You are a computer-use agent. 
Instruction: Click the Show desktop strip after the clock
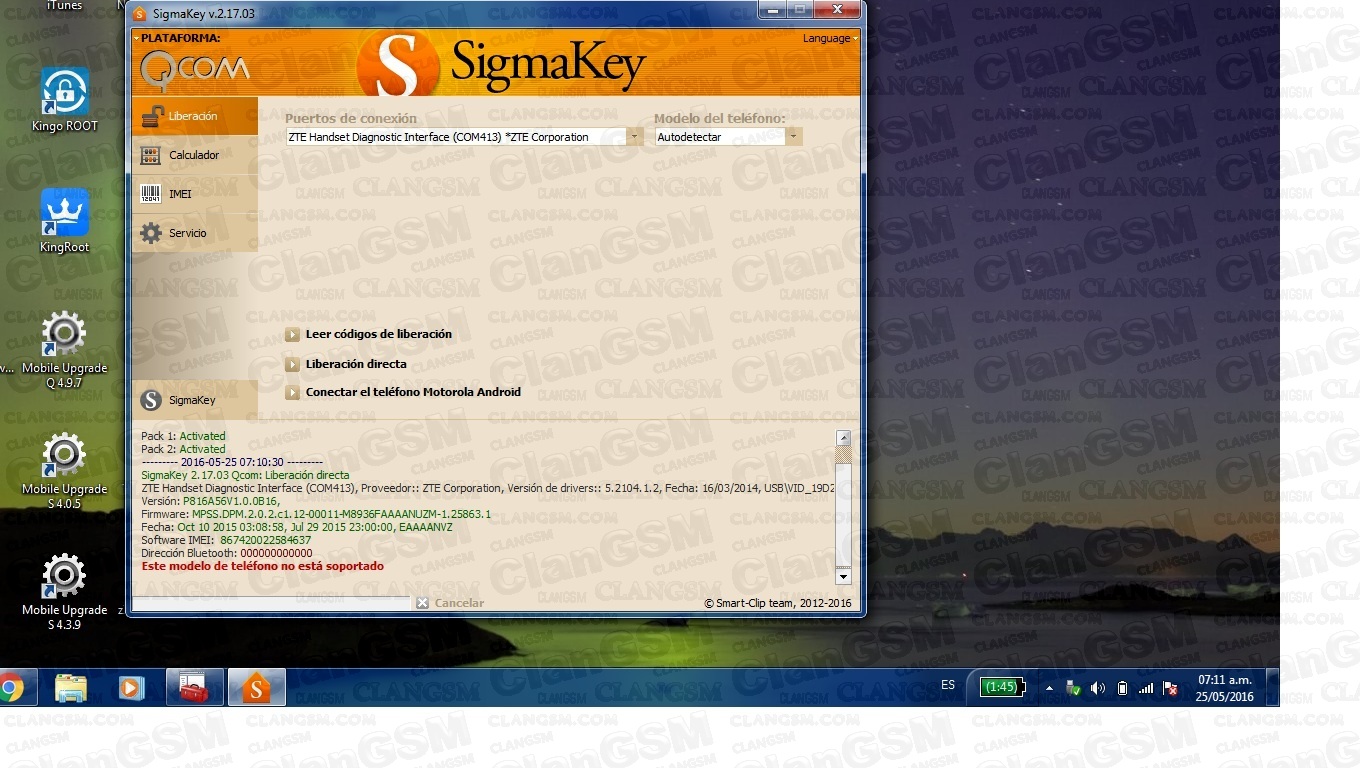coord(1273,687)
